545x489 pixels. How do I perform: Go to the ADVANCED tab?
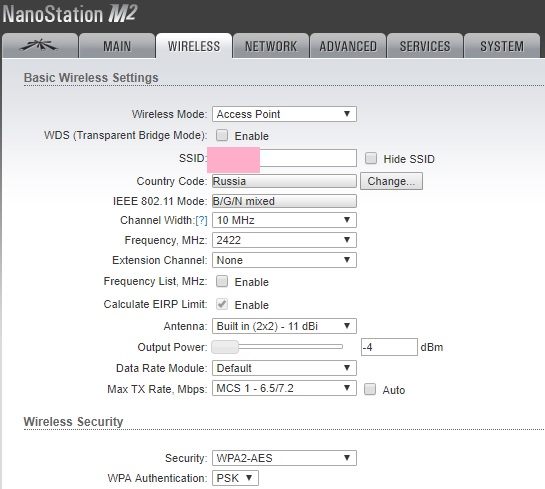[348, 46]
